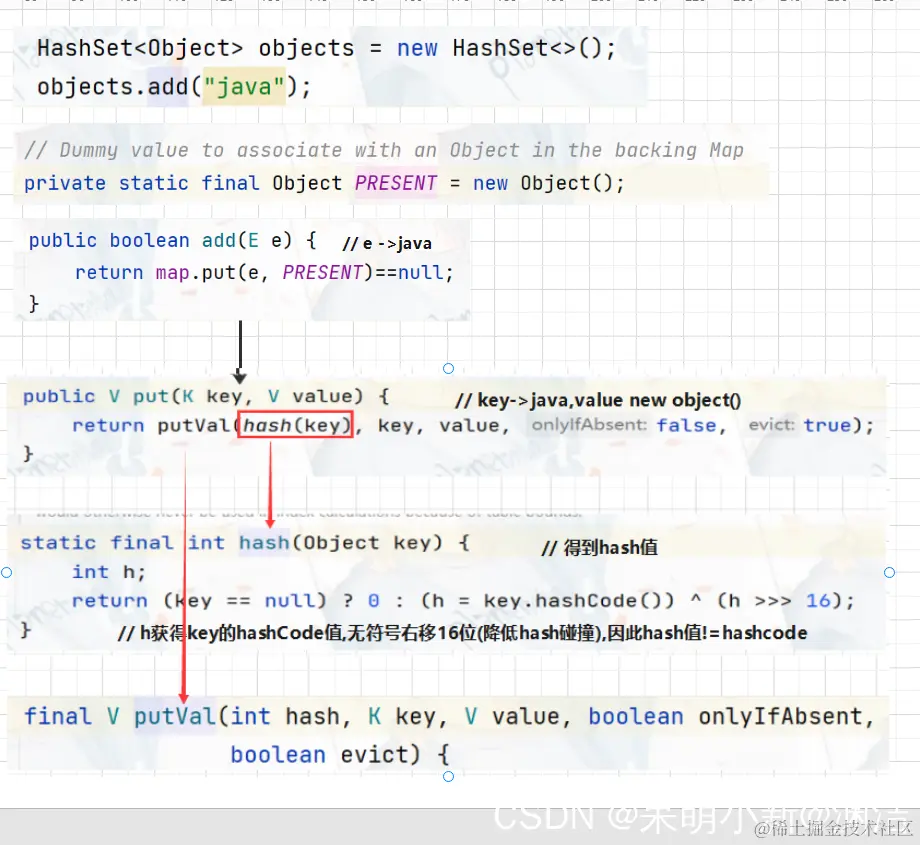This screenshot has width=920, height=845.
Task: Click the "java" string literal in objects.add
Action: pyautogui.click(x=244, y=87)
